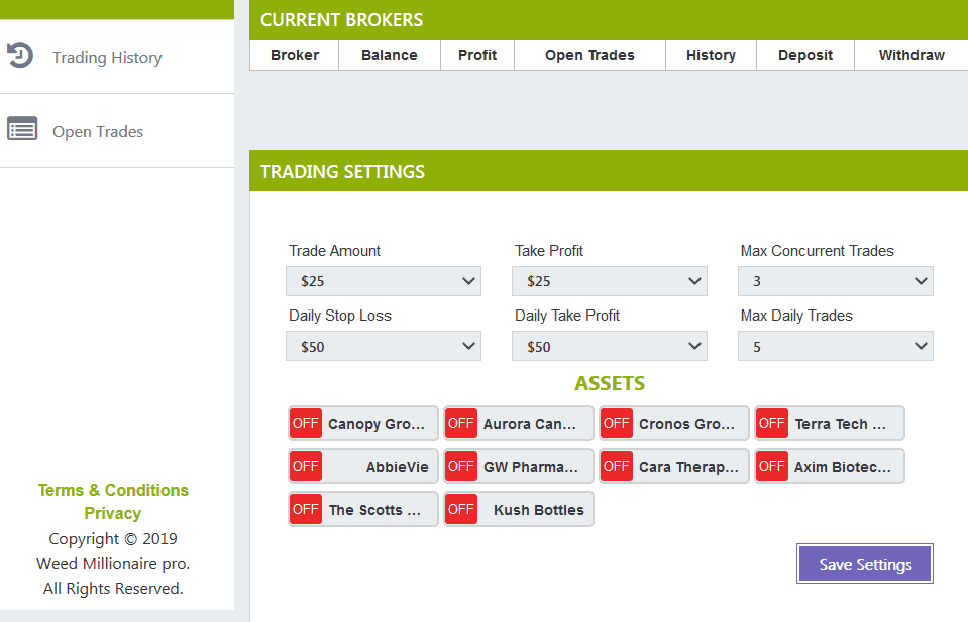Click the Open Trades list icon

[22, 128]
